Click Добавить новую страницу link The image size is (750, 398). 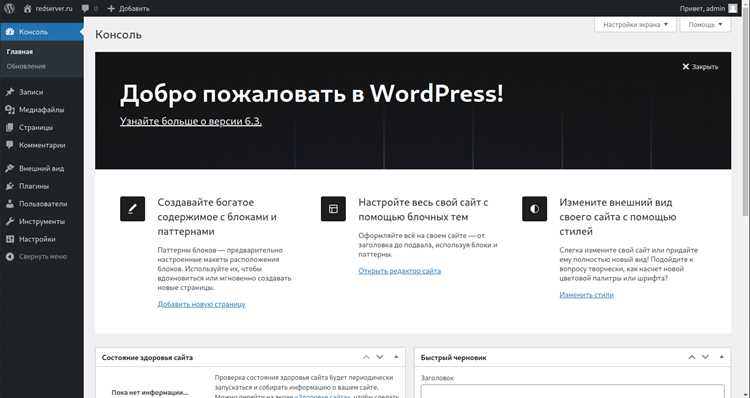pyautogui.click(x=201, y=304)
